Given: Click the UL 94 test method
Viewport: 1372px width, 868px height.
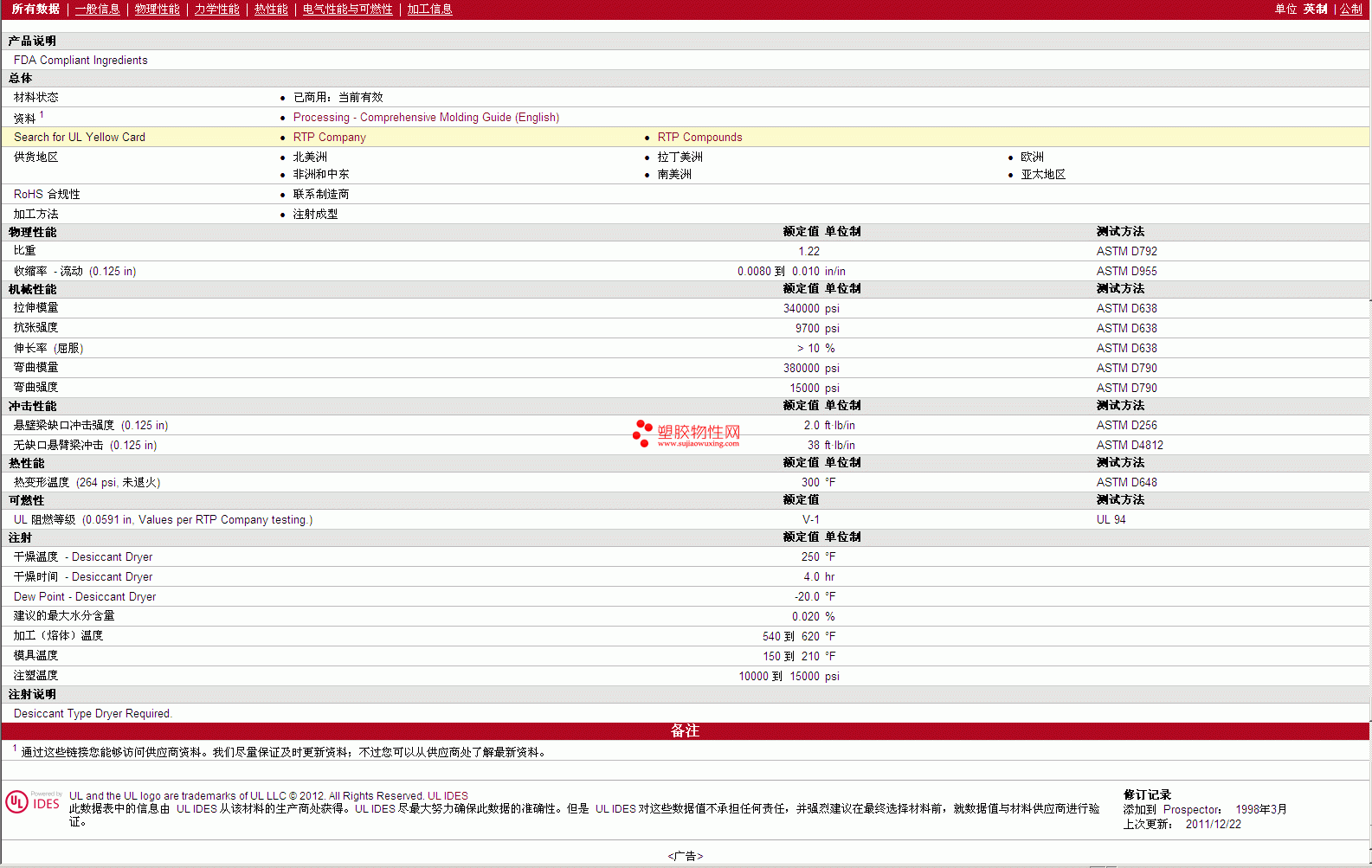Looking at the screenshot, I should pos(1111,520).
